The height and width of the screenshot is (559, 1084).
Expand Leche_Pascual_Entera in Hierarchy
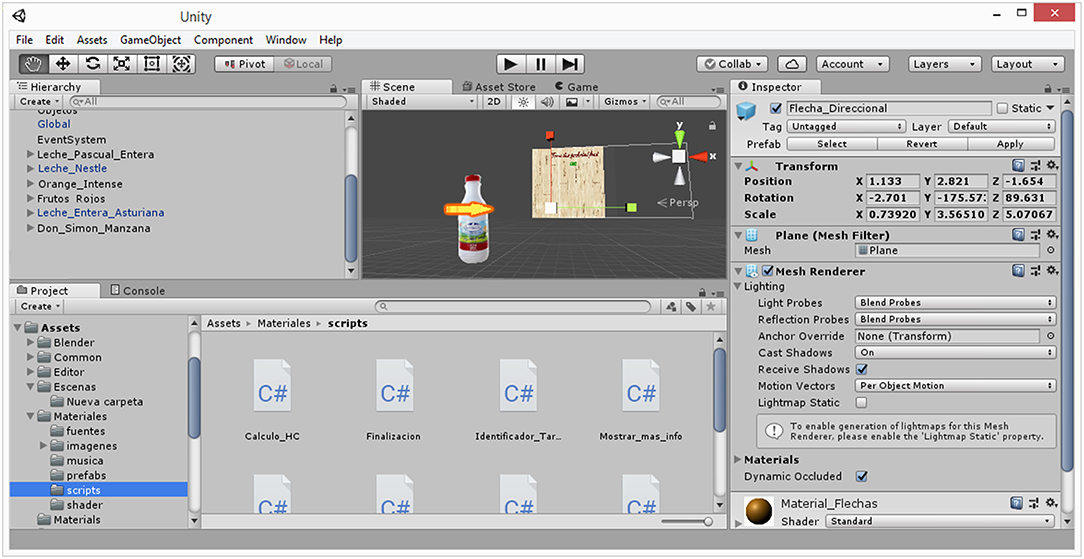pyautogui.click(x=30, y=155)
